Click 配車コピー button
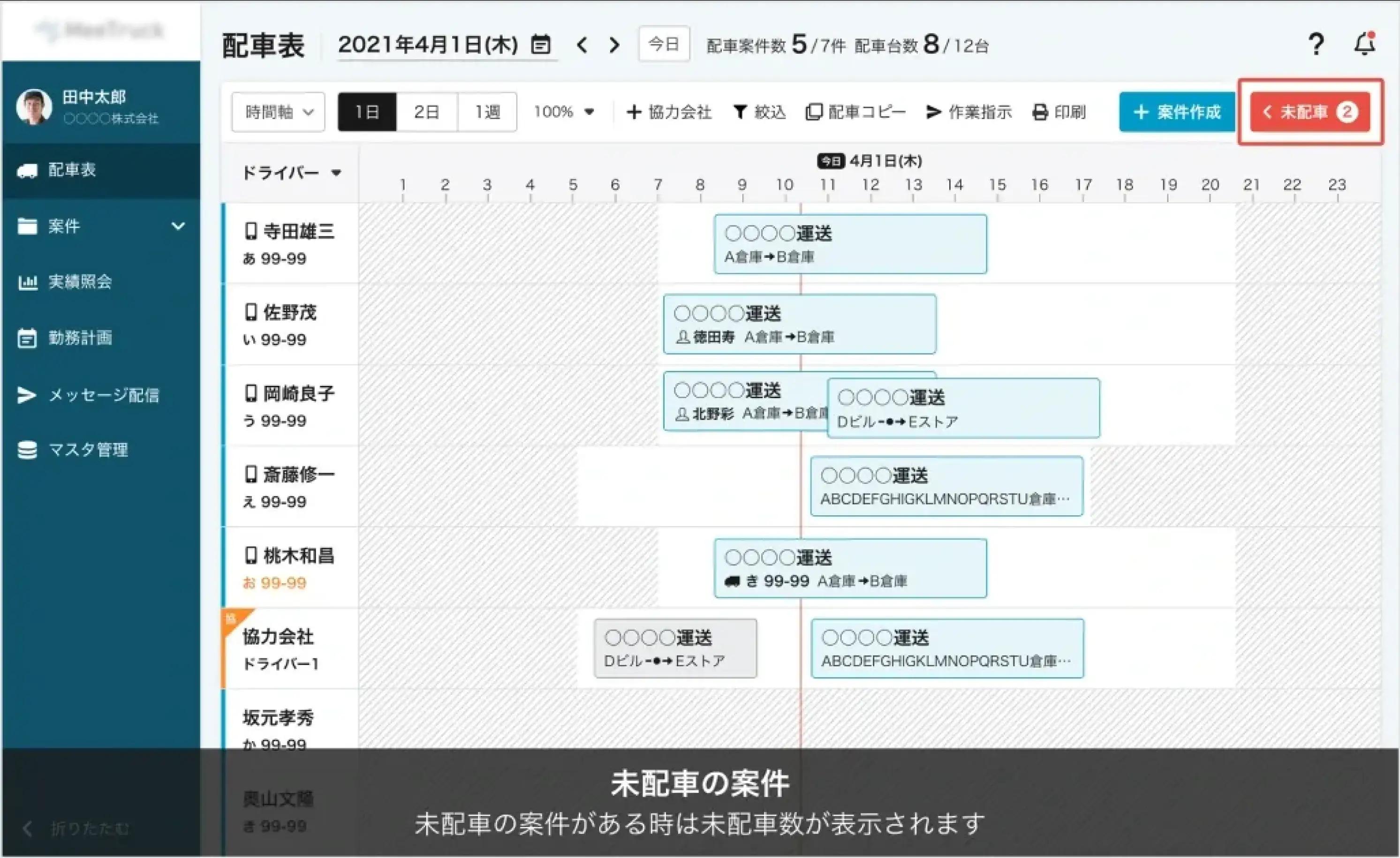The width and height of the screenshot is (1400, 858). (x=855, y=112)
